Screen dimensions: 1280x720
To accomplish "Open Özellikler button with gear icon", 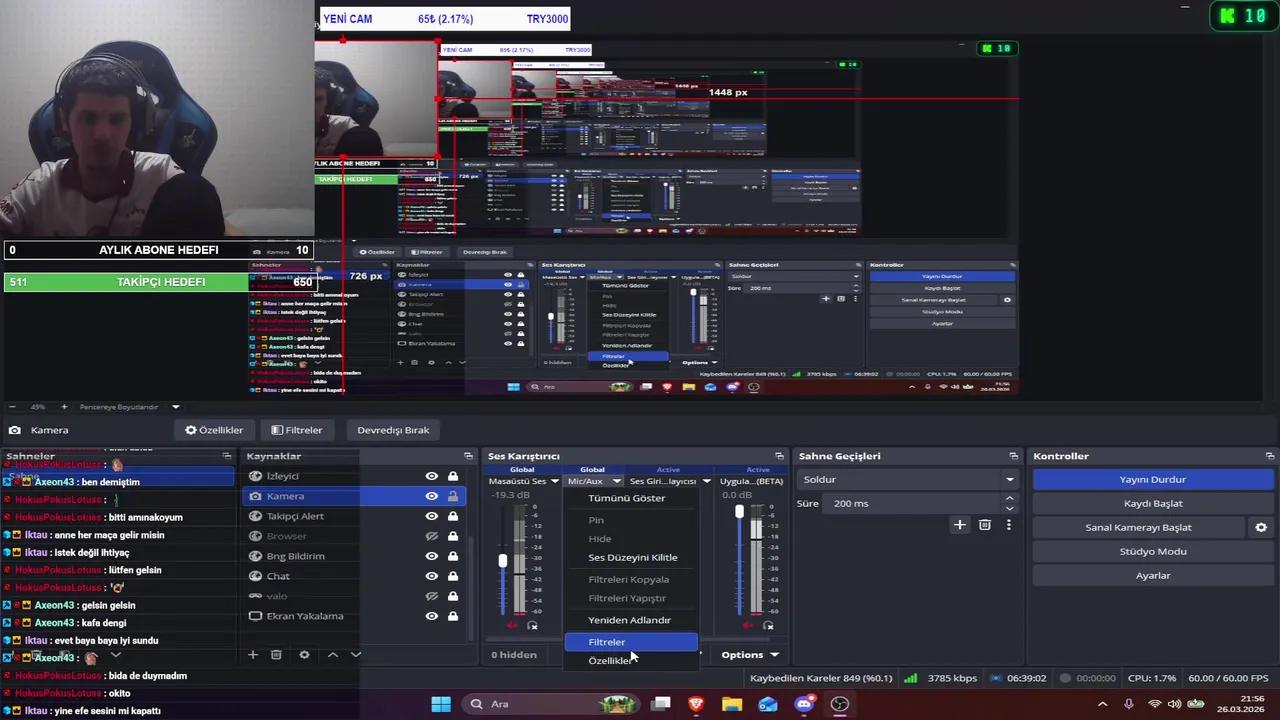I will click(214, 430).
